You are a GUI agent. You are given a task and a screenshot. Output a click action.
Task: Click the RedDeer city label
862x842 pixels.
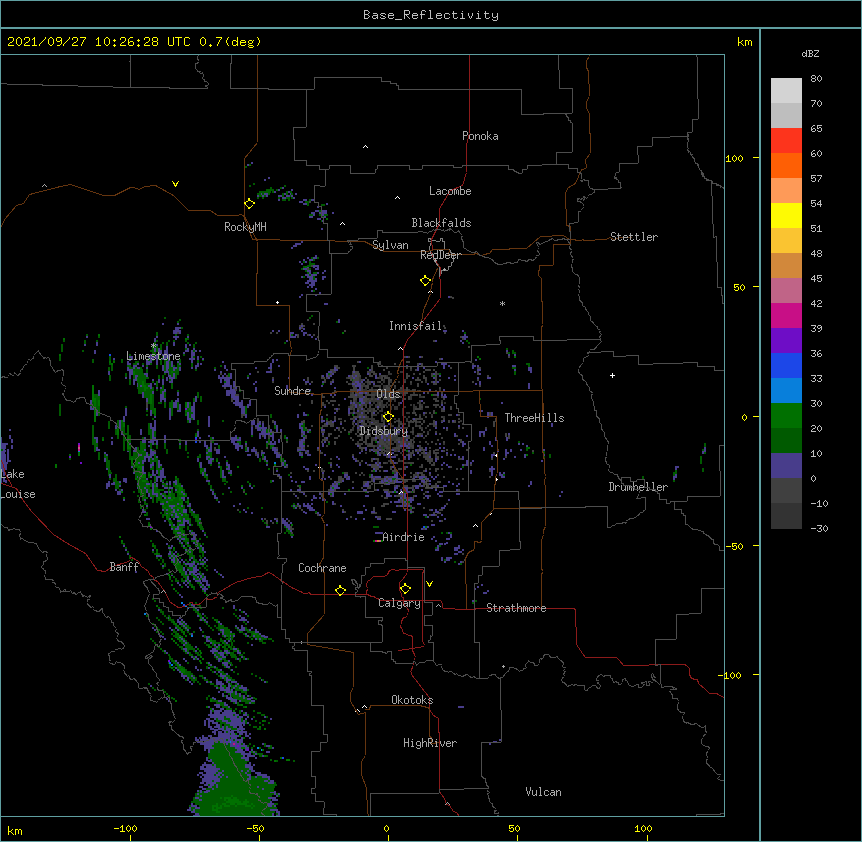pos(440,255)
